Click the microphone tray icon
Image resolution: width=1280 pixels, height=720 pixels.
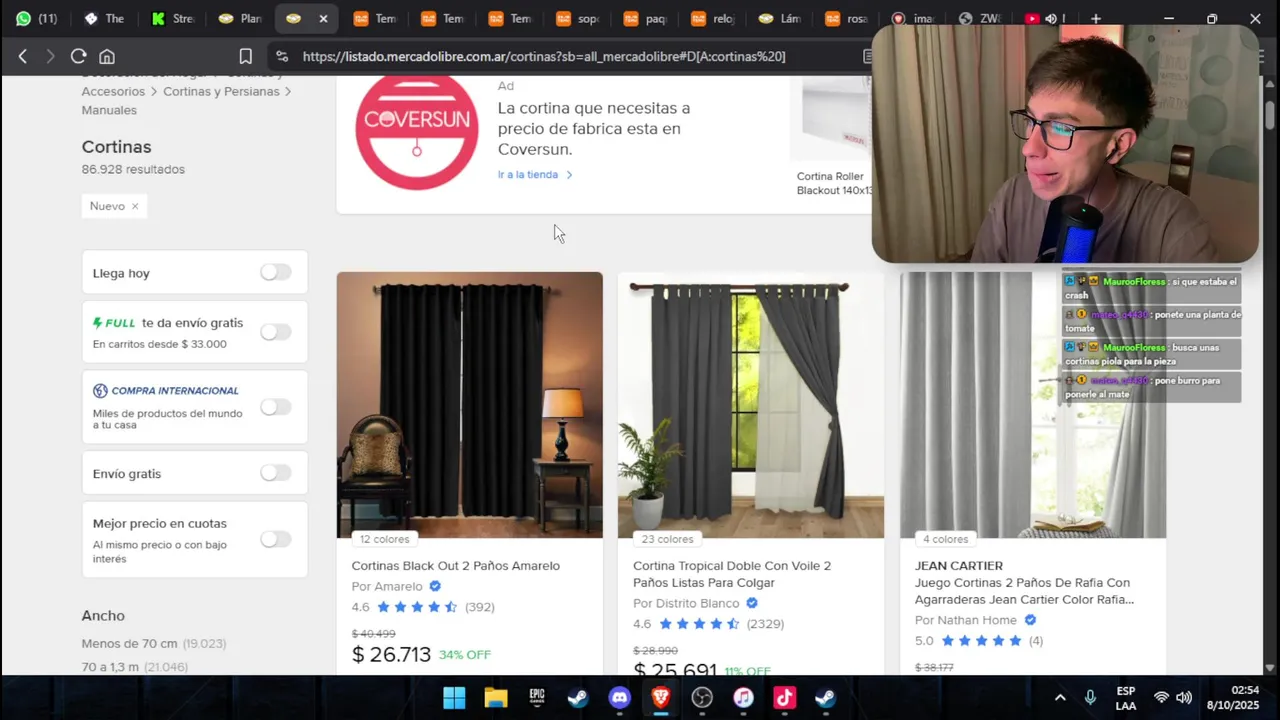tap(1090, 698)
